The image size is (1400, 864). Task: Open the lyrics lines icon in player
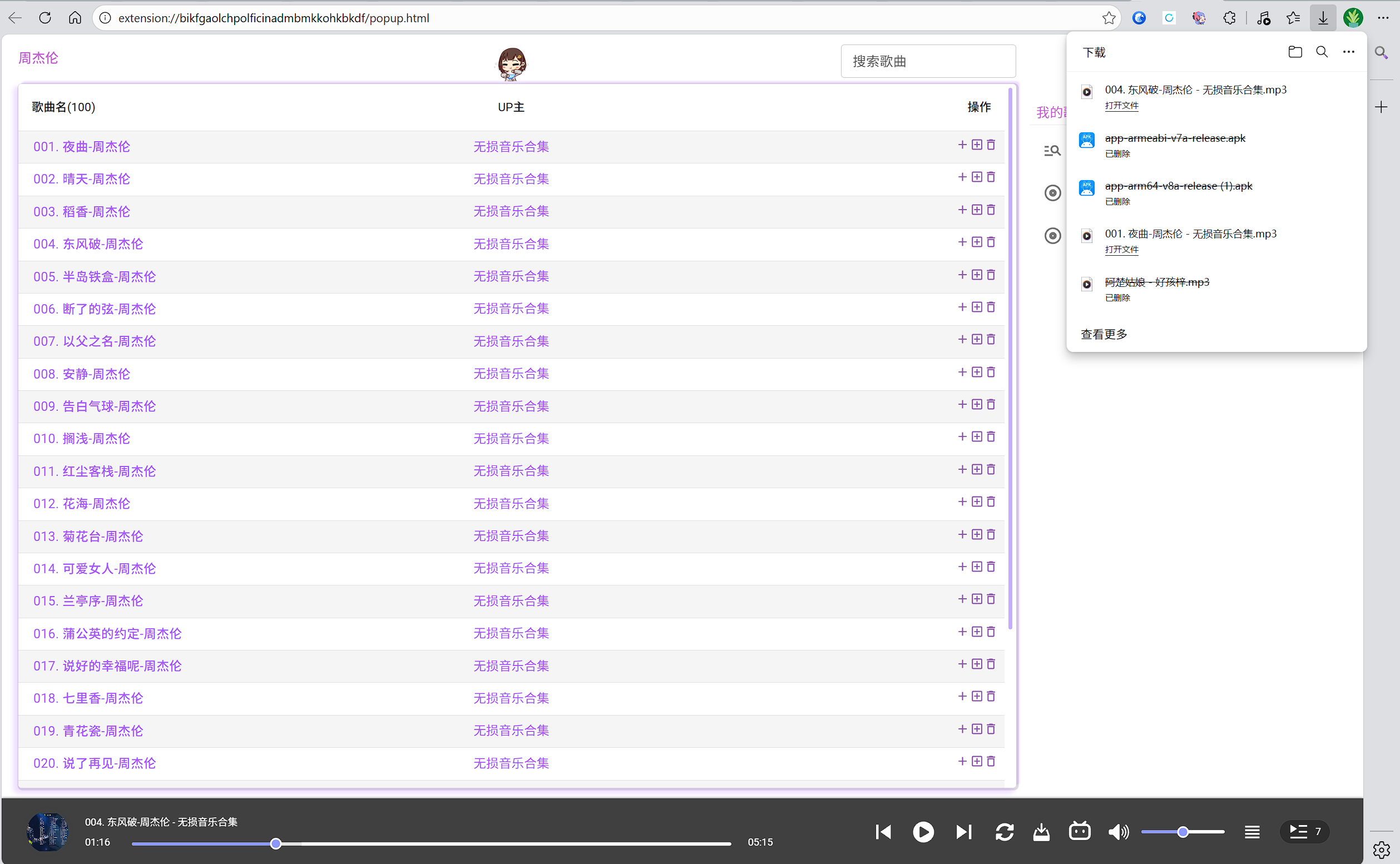click(x=1252, y=832)
